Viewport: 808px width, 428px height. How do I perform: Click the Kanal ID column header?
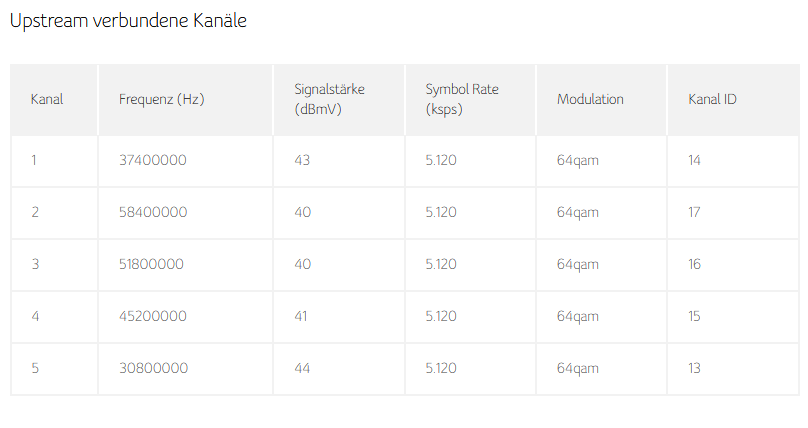(712, 99)
